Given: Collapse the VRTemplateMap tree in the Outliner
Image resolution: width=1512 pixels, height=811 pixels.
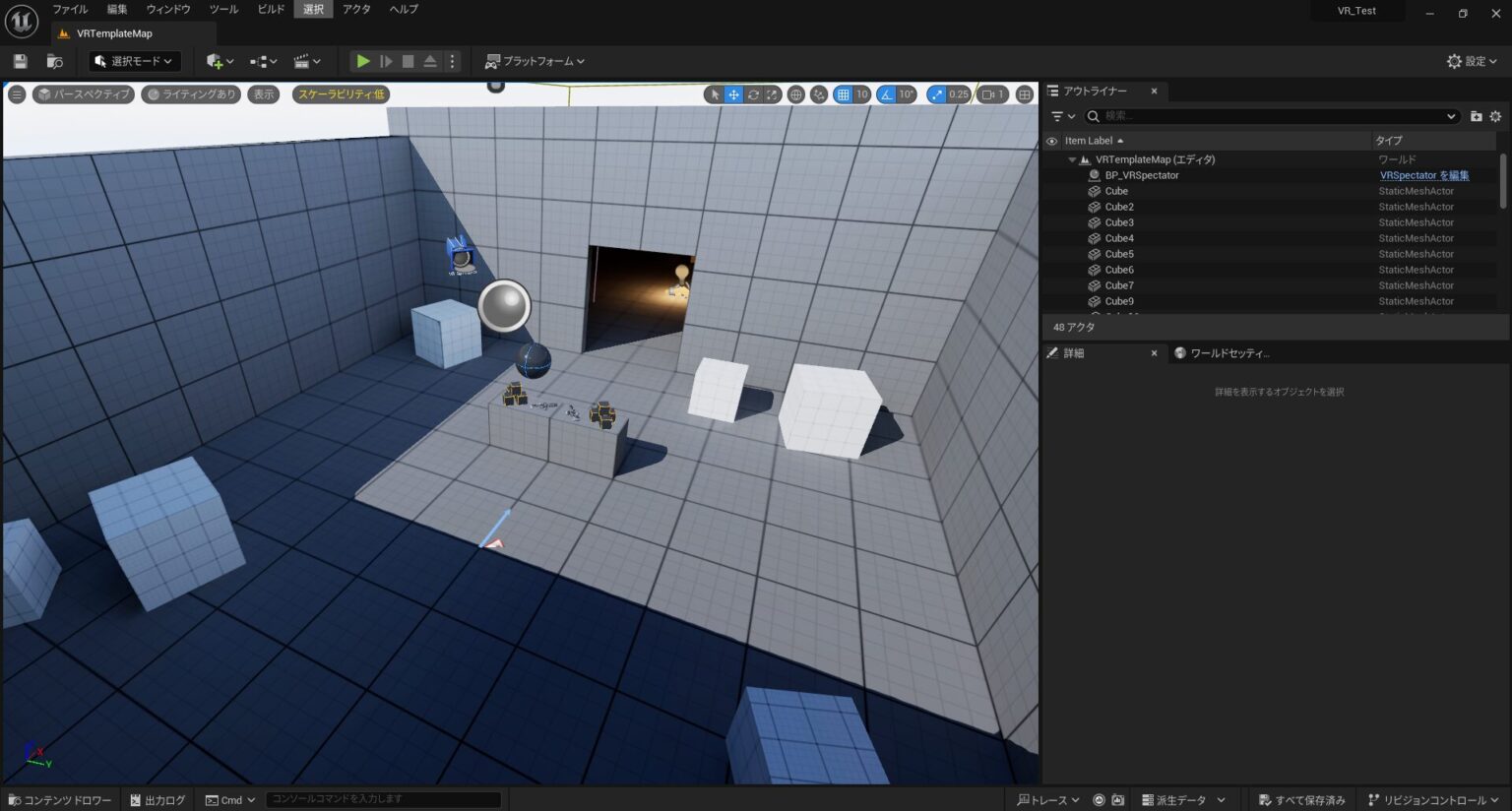Looking at the screenshot, I should (1072, 158).
